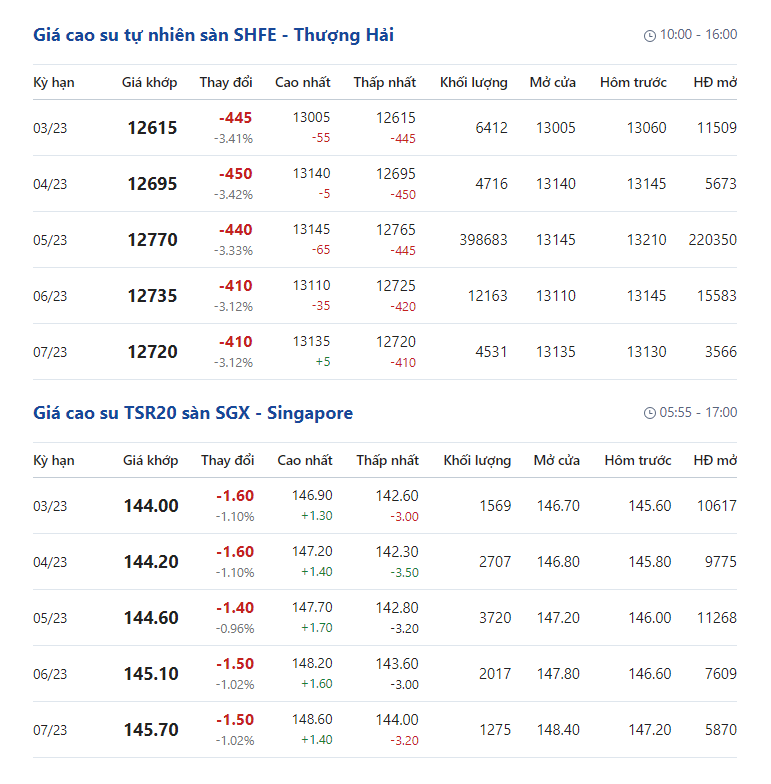Image resolution: width=771 pixels, height=784 pixels.
Task: Select the opening price 146.70
Action: (558, 506)
